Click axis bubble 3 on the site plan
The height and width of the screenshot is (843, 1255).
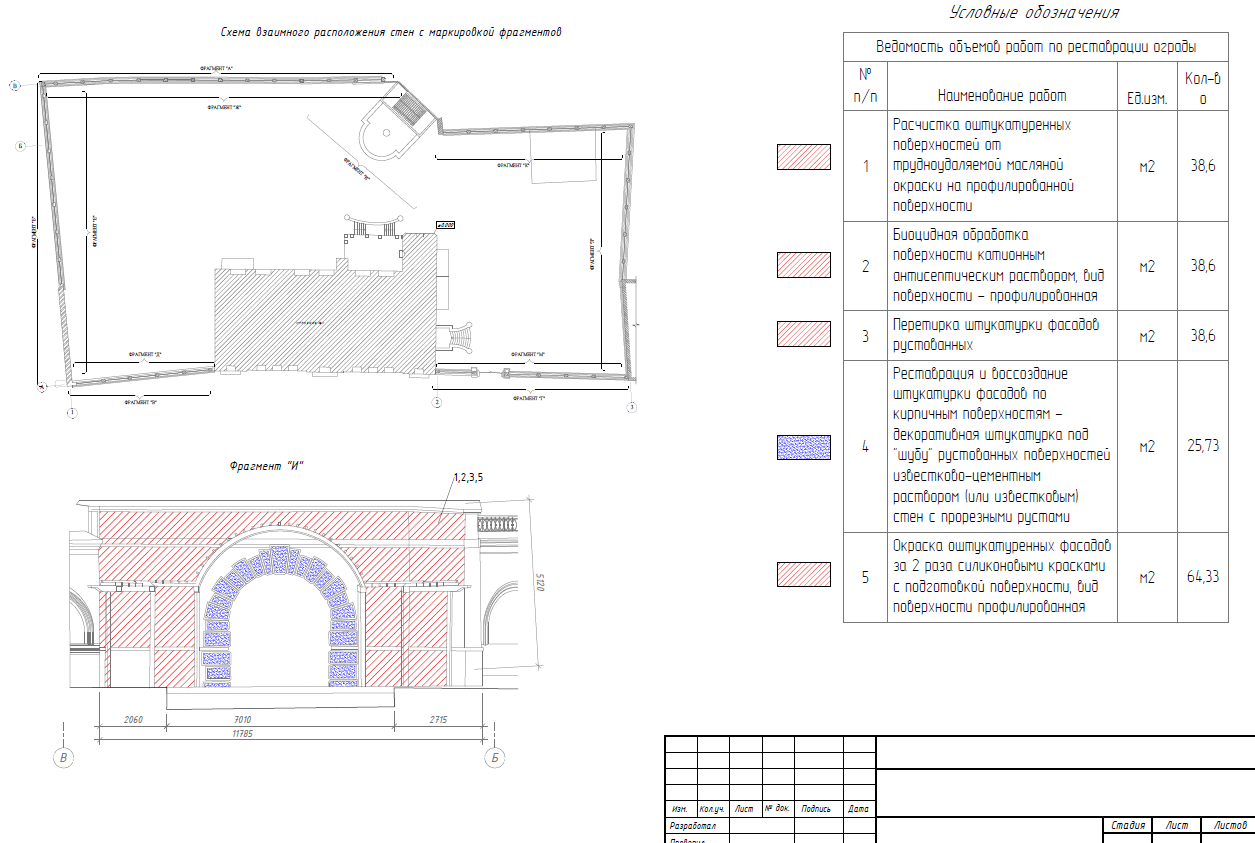coord(631,407)
